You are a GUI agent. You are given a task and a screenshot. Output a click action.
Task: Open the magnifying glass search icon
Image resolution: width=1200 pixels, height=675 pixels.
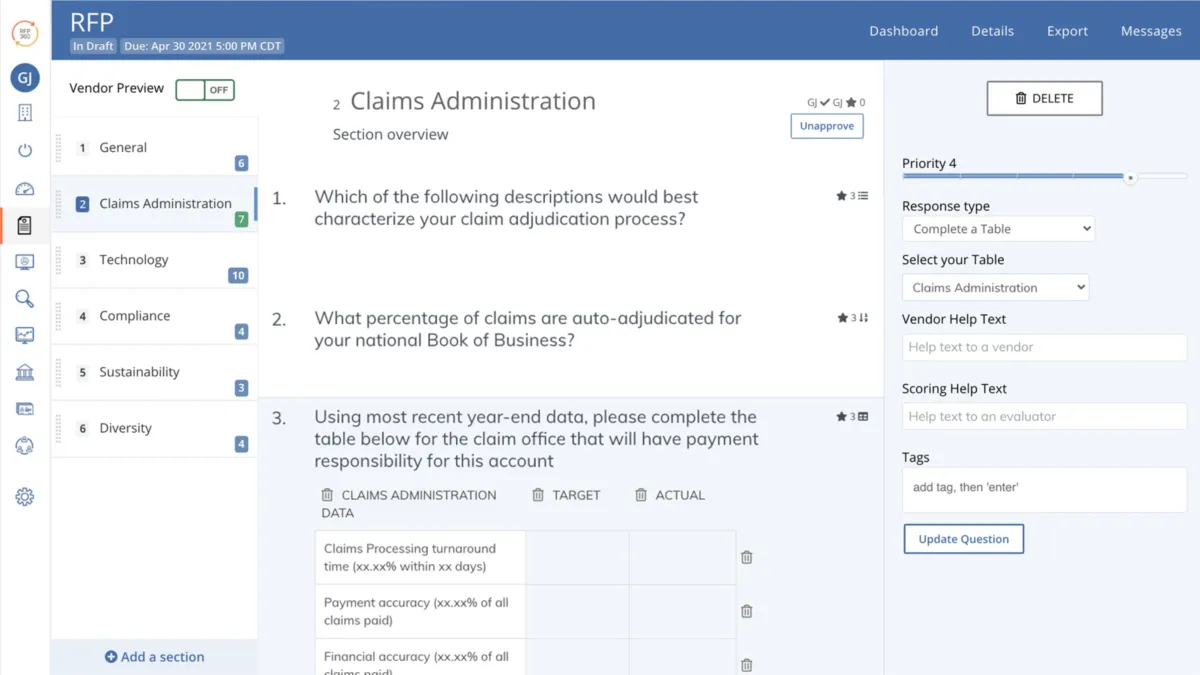point(25,299)
